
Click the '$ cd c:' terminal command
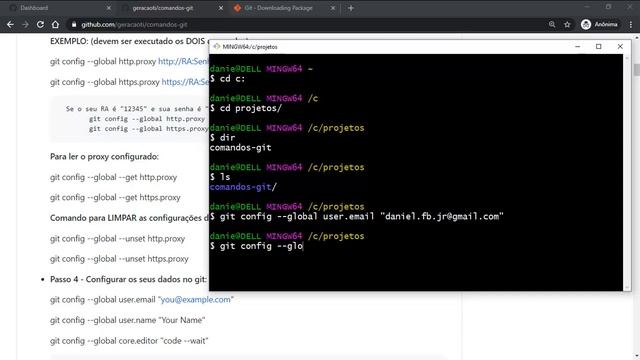228,79
